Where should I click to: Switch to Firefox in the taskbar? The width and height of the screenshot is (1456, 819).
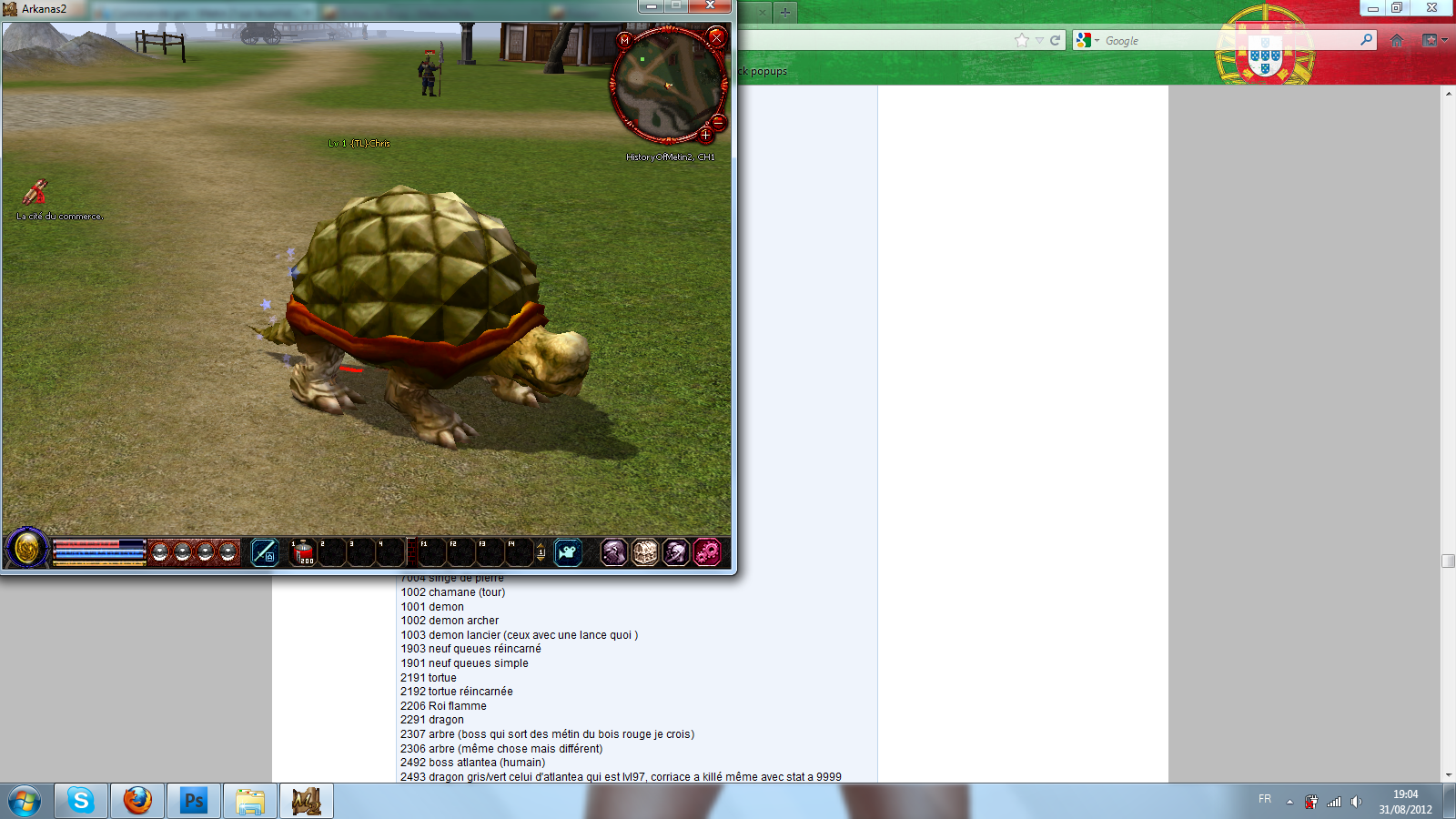tap(137, 801)
